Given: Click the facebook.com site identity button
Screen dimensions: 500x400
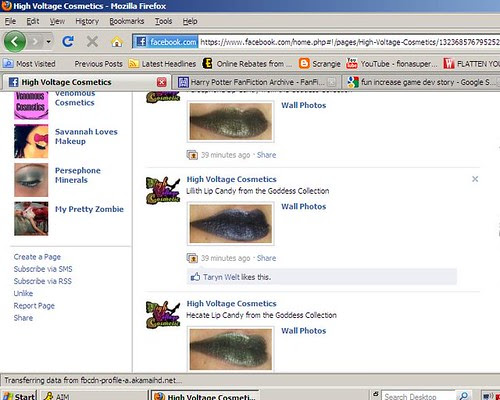Looking at the screenshot, I should 165,42.
